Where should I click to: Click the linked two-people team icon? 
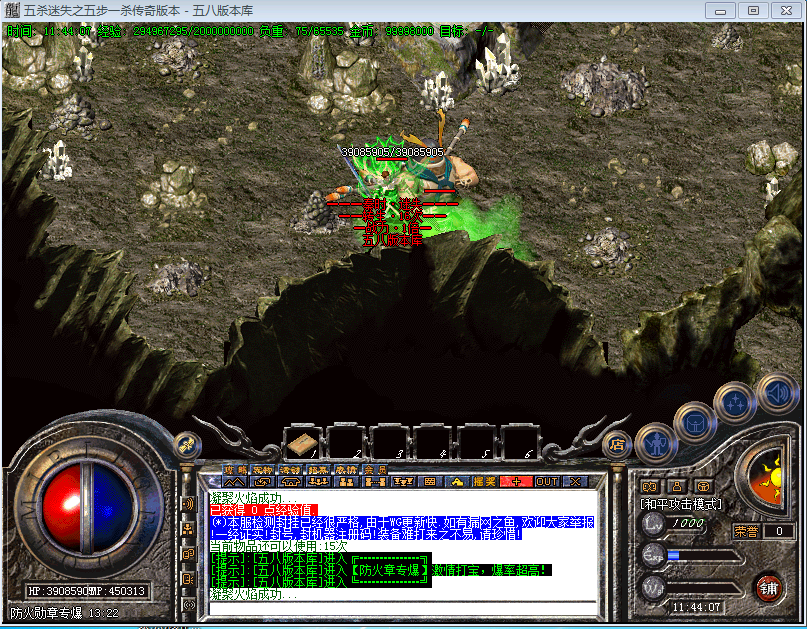tap(375, 482)
